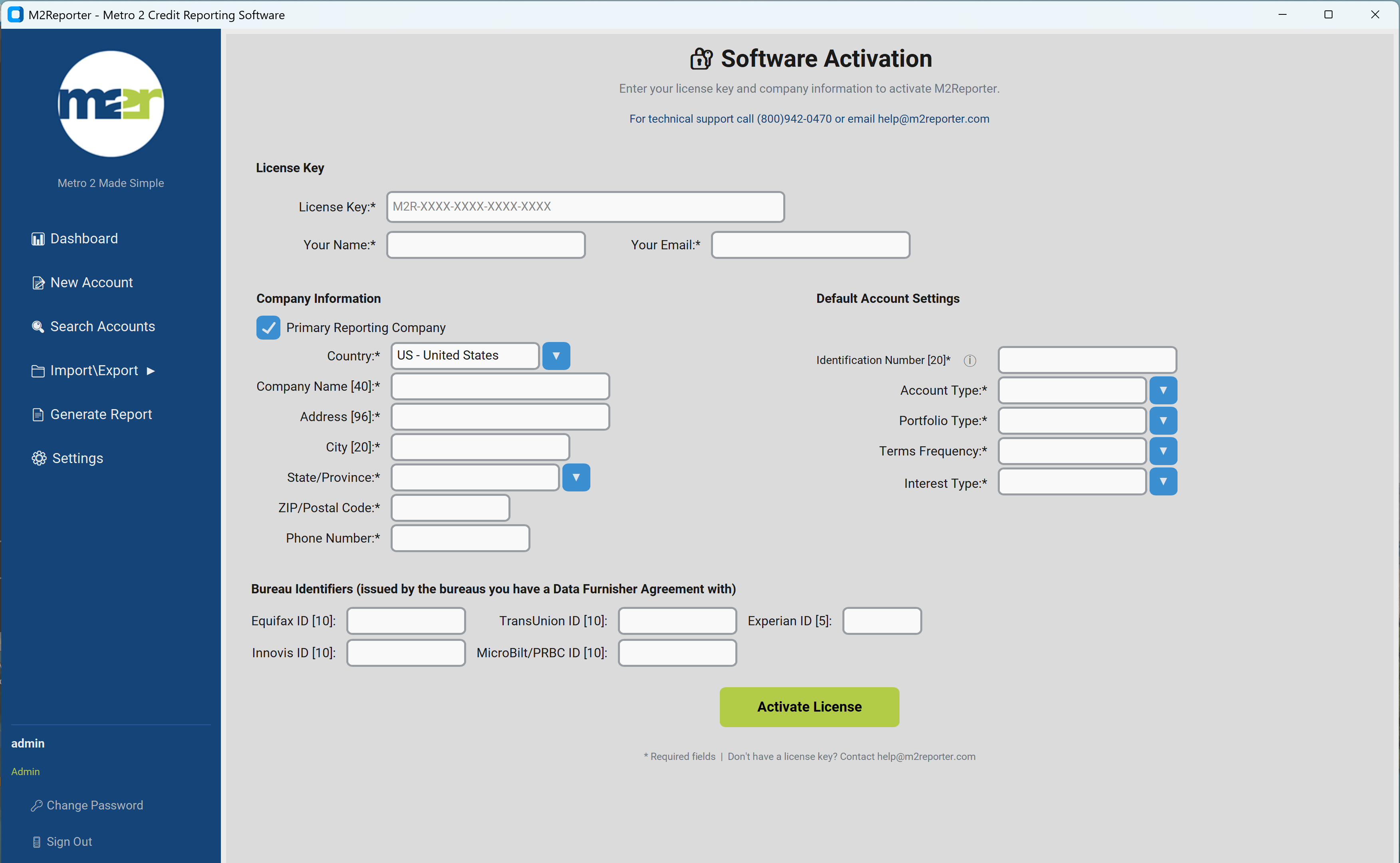Click the City input field
The height and width of the screenshot is (863, 1400).
(x=481, y=447)
